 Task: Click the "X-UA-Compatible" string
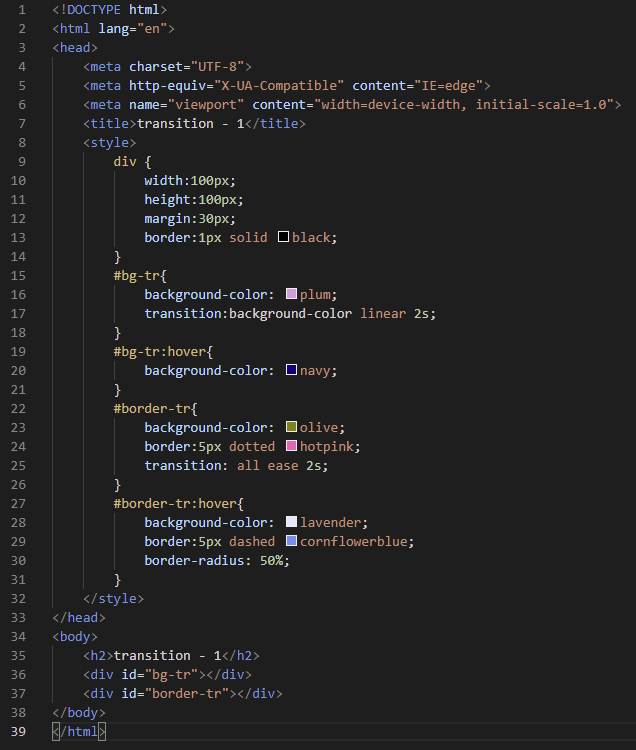279,86
